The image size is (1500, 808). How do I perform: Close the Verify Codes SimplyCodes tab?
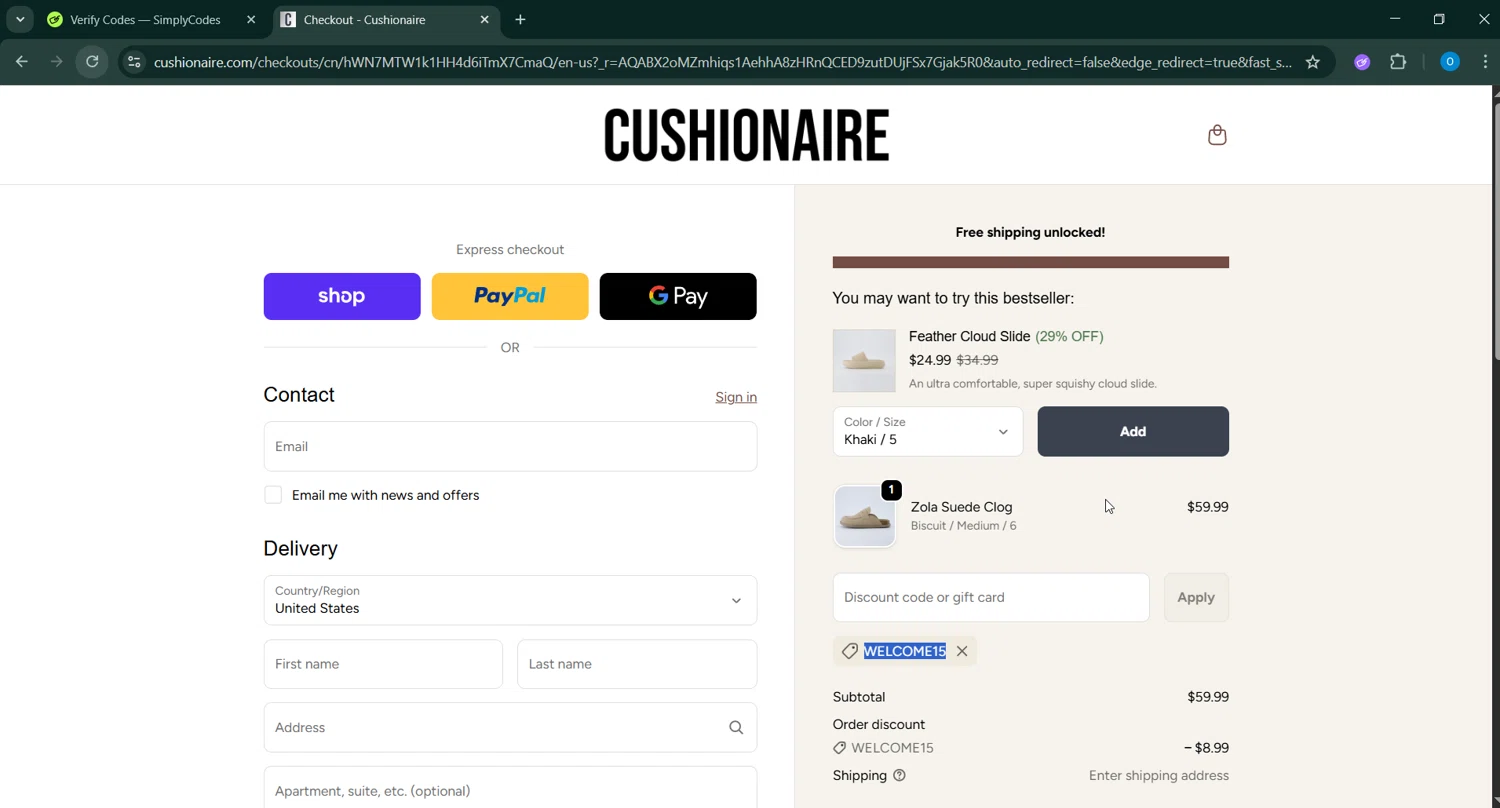(251, 19)
